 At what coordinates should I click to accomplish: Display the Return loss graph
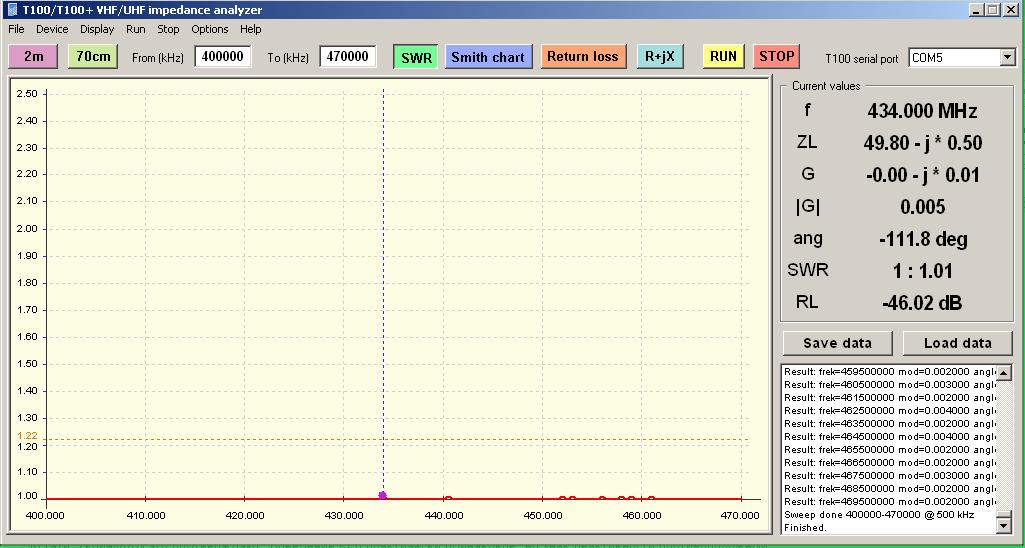(x=583, y=57)
